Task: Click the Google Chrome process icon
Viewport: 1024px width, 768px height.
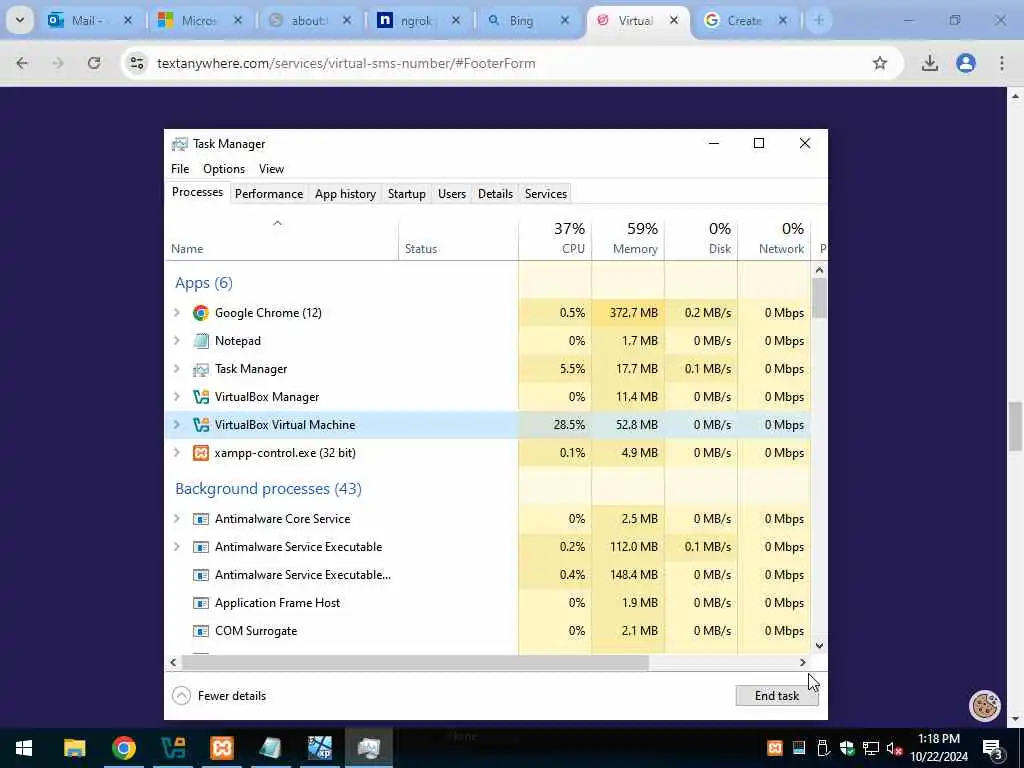Action: coord(200,313)
